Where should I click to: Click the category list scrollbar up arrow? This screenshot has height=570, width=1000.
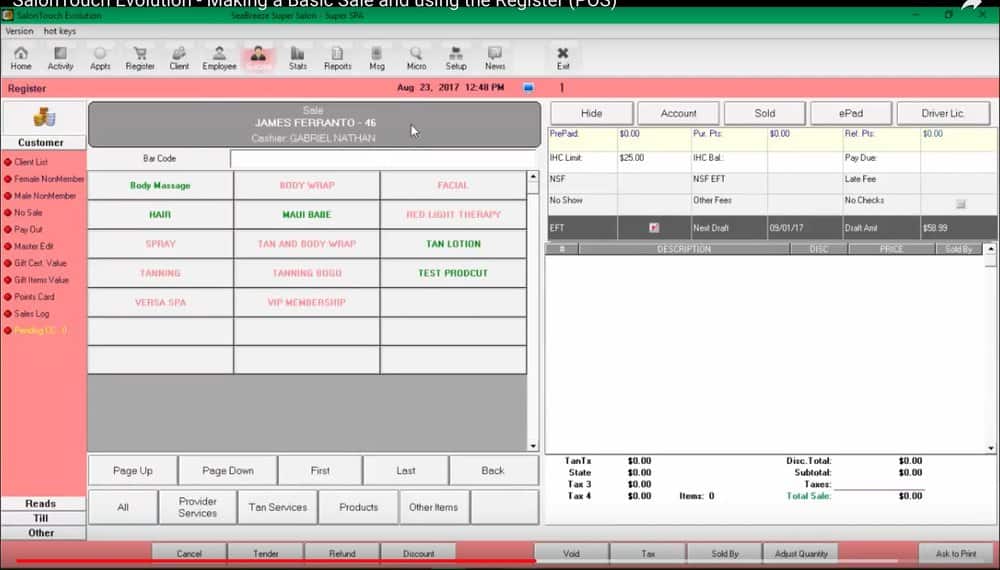click(533, 177)
